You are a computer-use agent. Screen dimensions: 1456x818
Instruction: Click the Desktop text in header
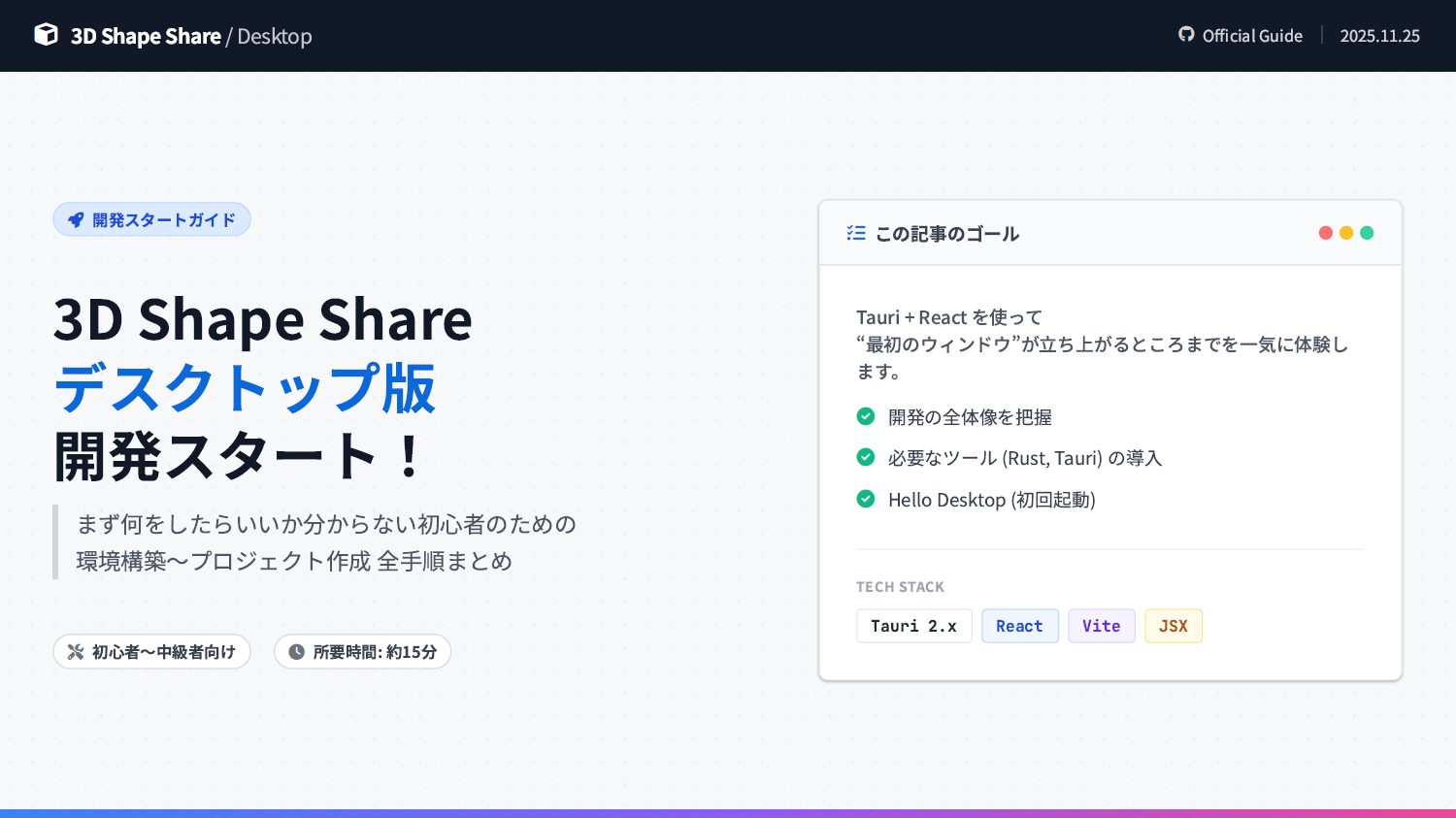click(275, 36)
